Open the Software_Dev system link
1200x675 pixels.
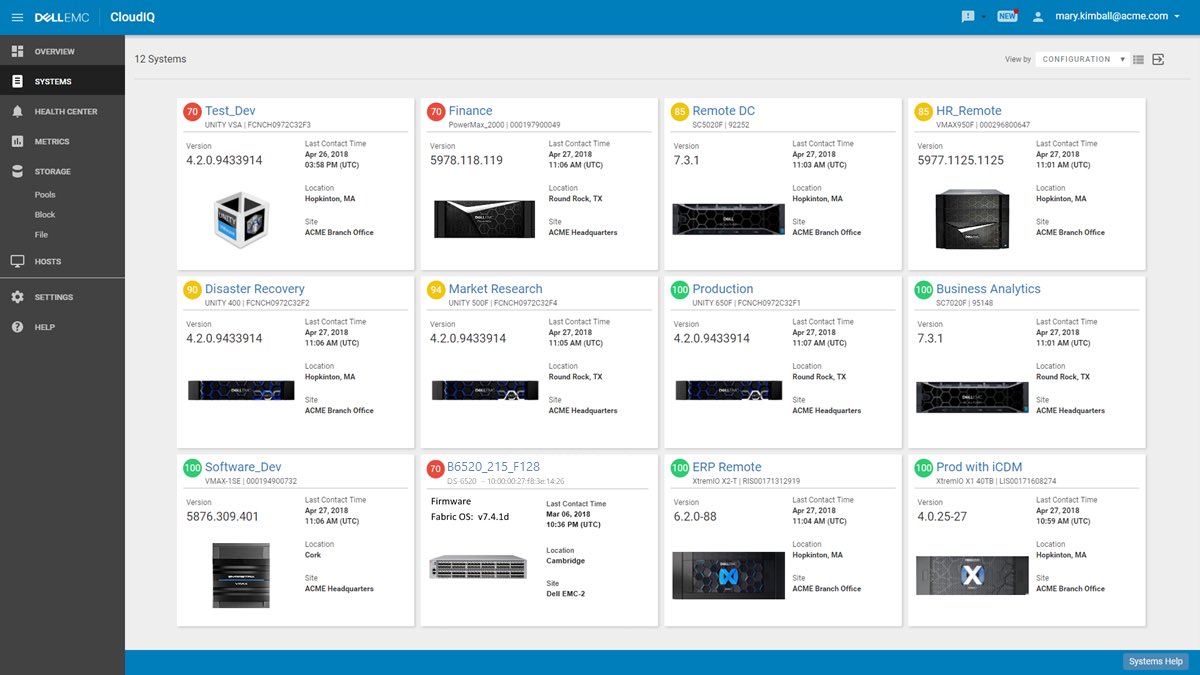click(x=243, y=467)
